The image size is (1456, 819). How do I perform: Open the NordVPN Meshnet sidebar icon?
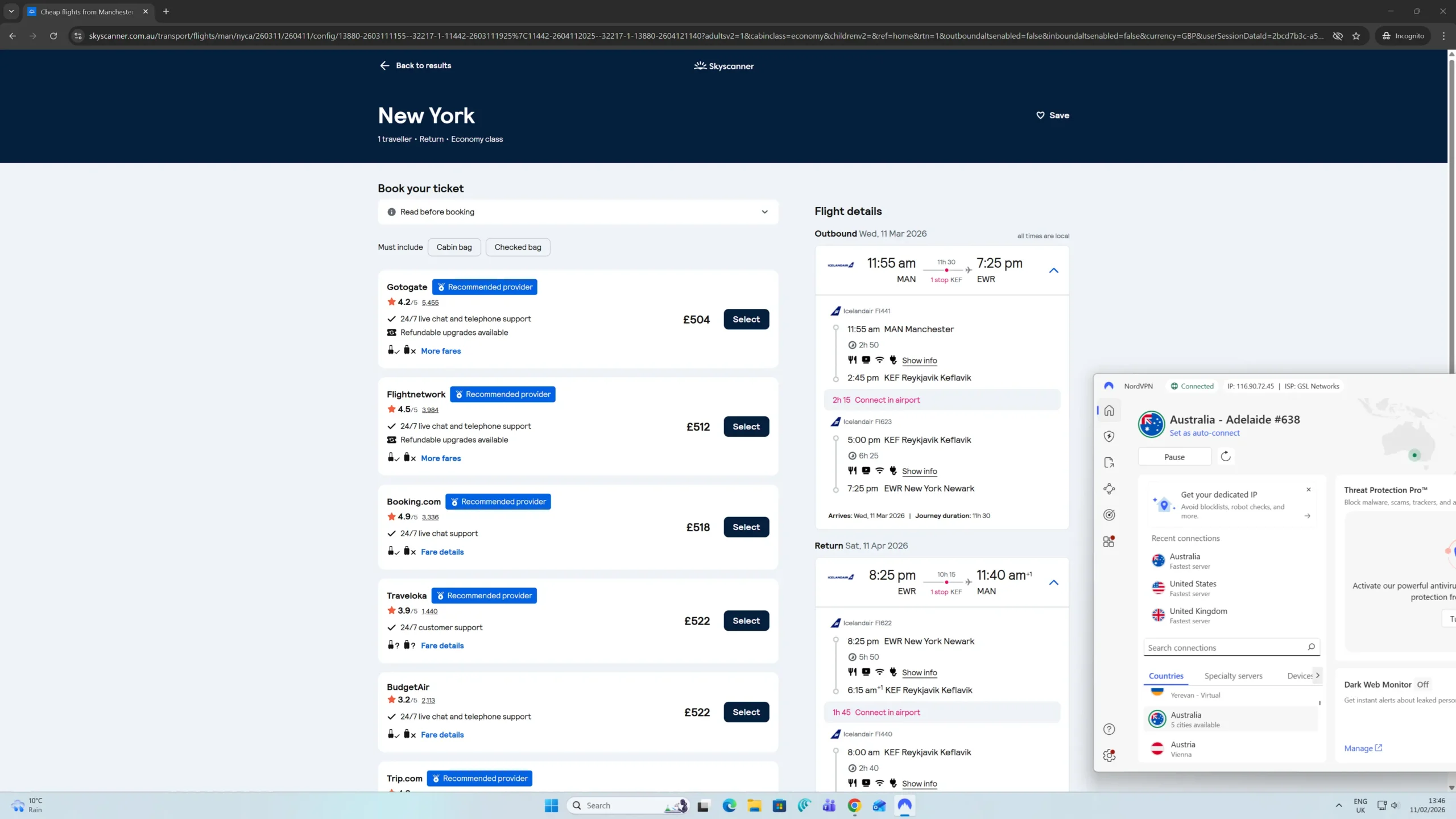1108,489
